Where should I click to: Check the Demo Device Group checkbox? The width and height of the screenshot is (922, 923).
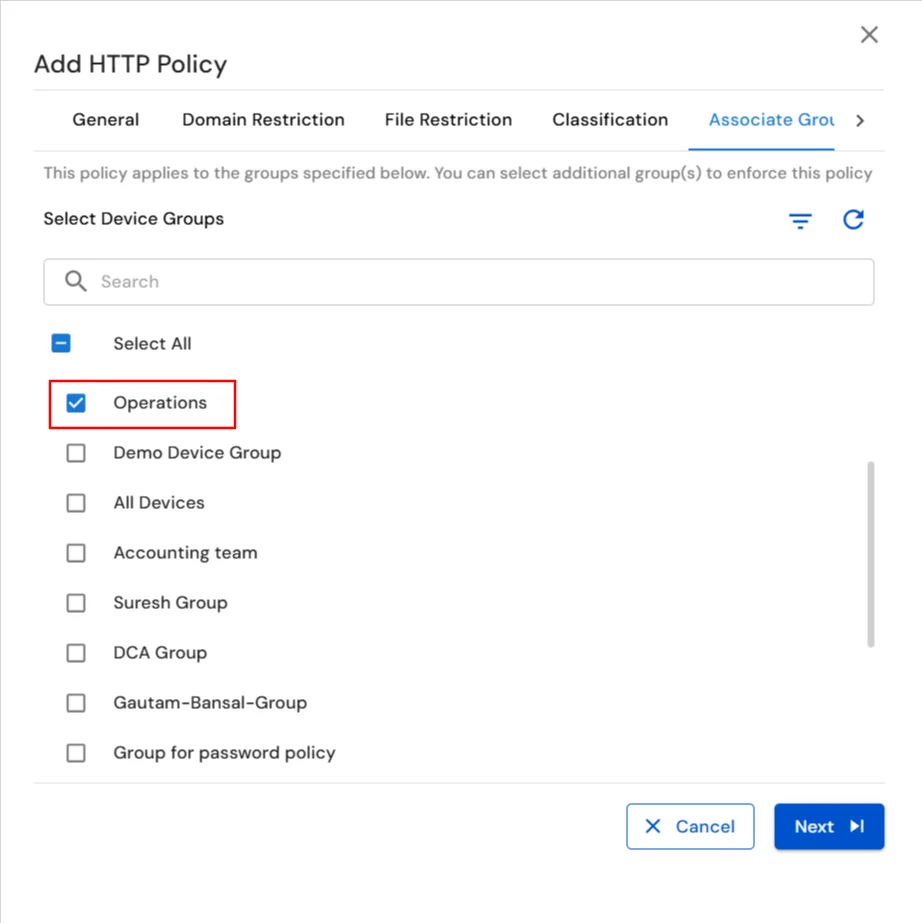[x=75, y=452]
